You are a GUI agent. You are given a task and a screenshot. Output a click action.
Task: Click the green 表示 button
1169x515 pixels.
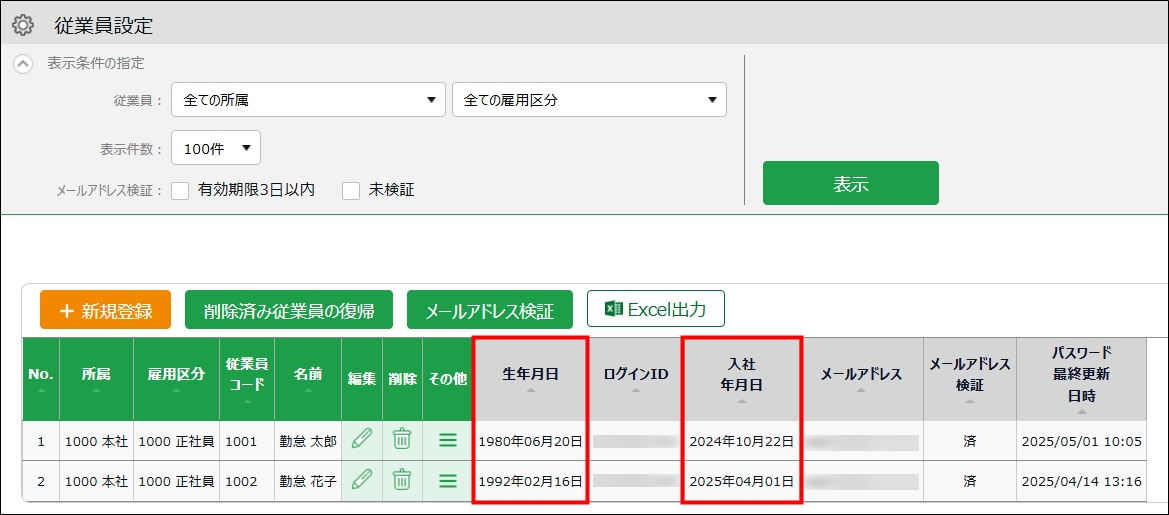[x=851, y=183]
